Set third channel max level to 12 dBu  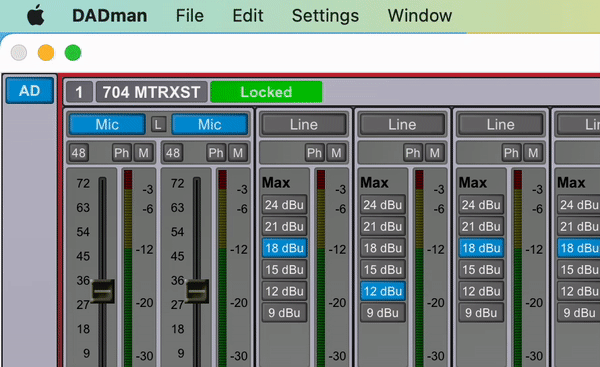click(284, 291)
